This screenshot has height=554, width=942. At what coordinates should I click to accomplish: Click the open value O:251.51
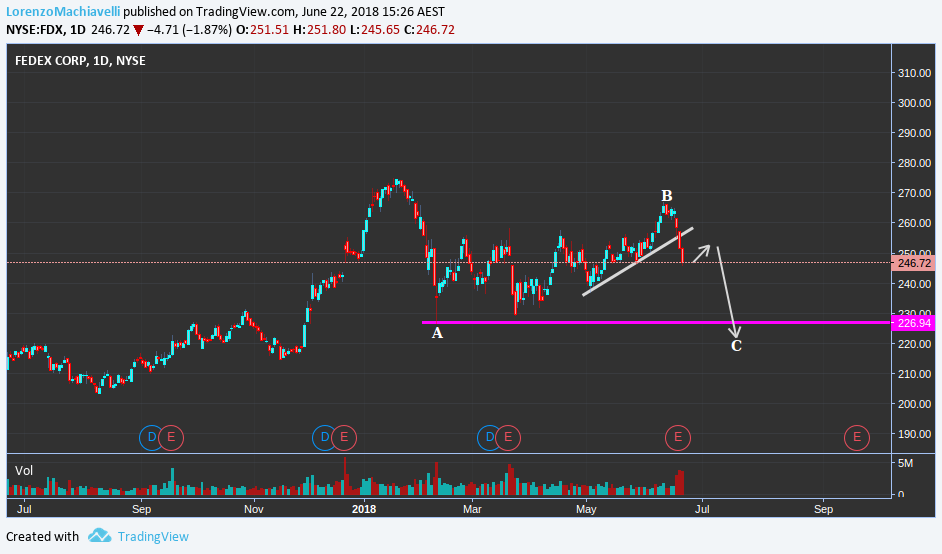pos(262,29)
